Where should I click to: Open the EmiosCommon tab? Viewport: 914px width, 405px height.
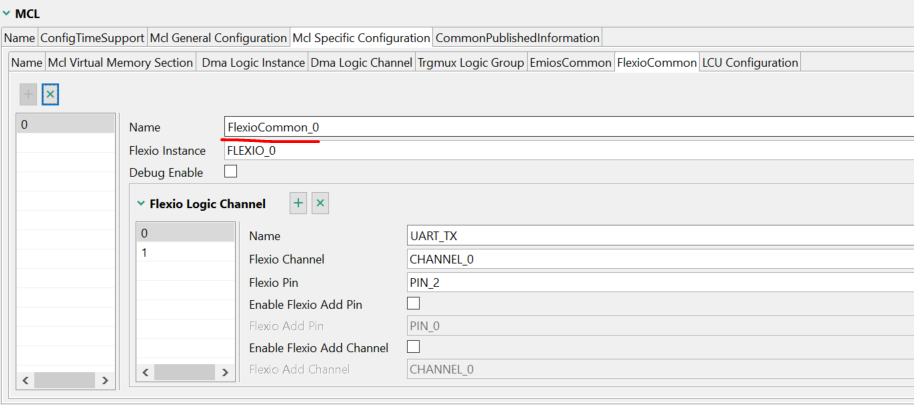point(571,62)
